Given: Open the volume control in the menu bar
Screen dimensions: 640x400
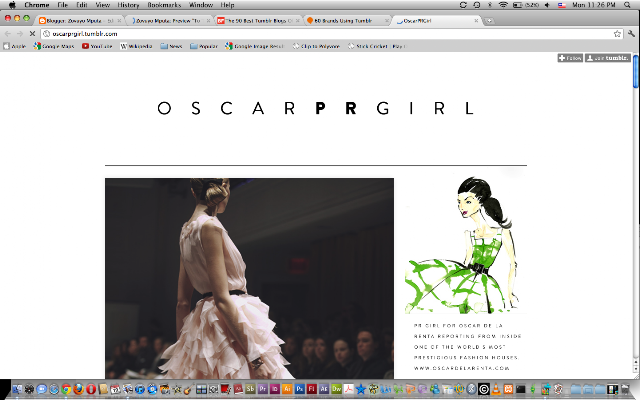Looking at the screenshot, I should coord(547,5).
